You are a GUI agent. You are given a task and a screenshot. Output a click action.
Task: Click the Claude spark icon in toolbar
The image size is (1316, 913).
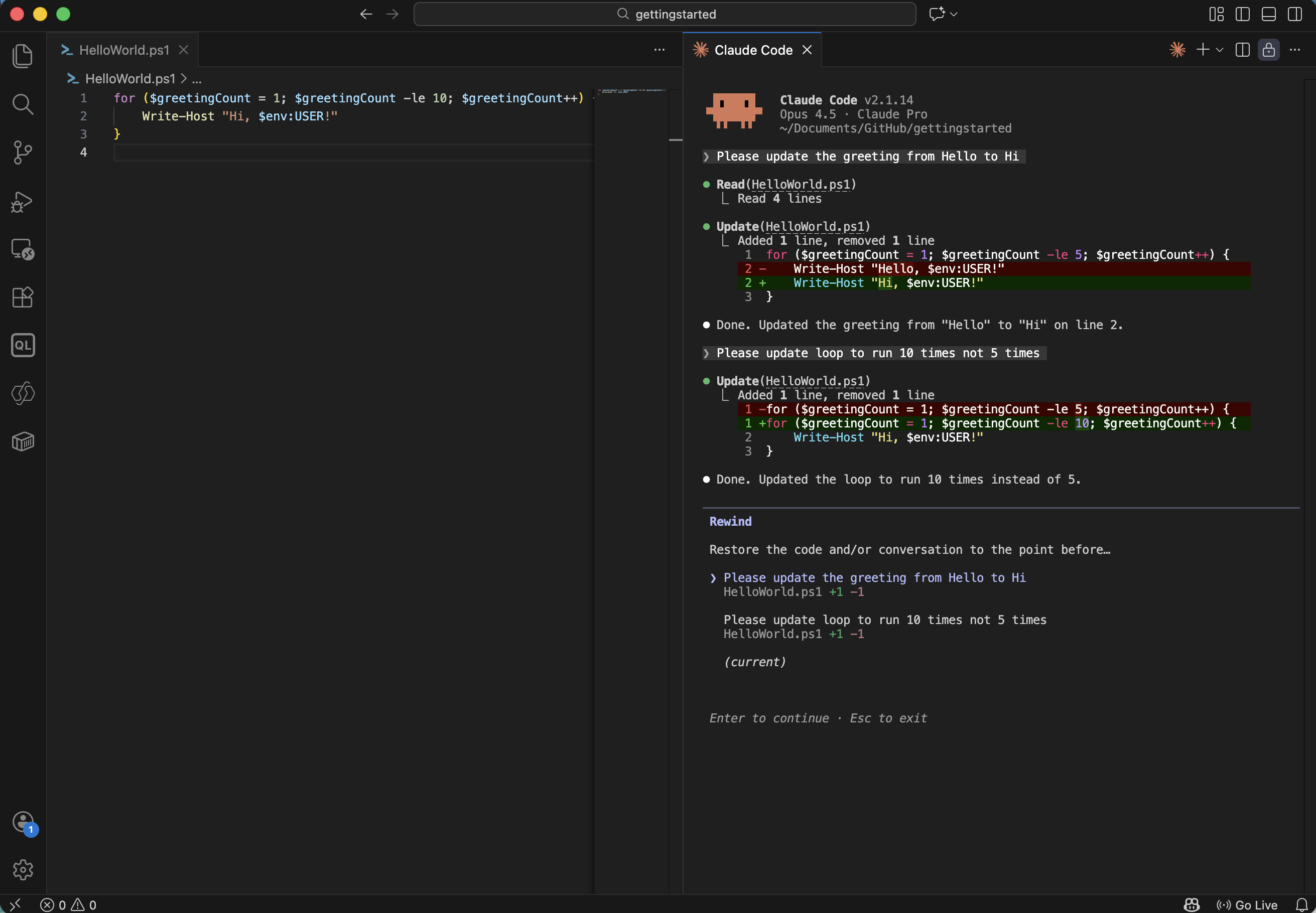[1177, 50]
